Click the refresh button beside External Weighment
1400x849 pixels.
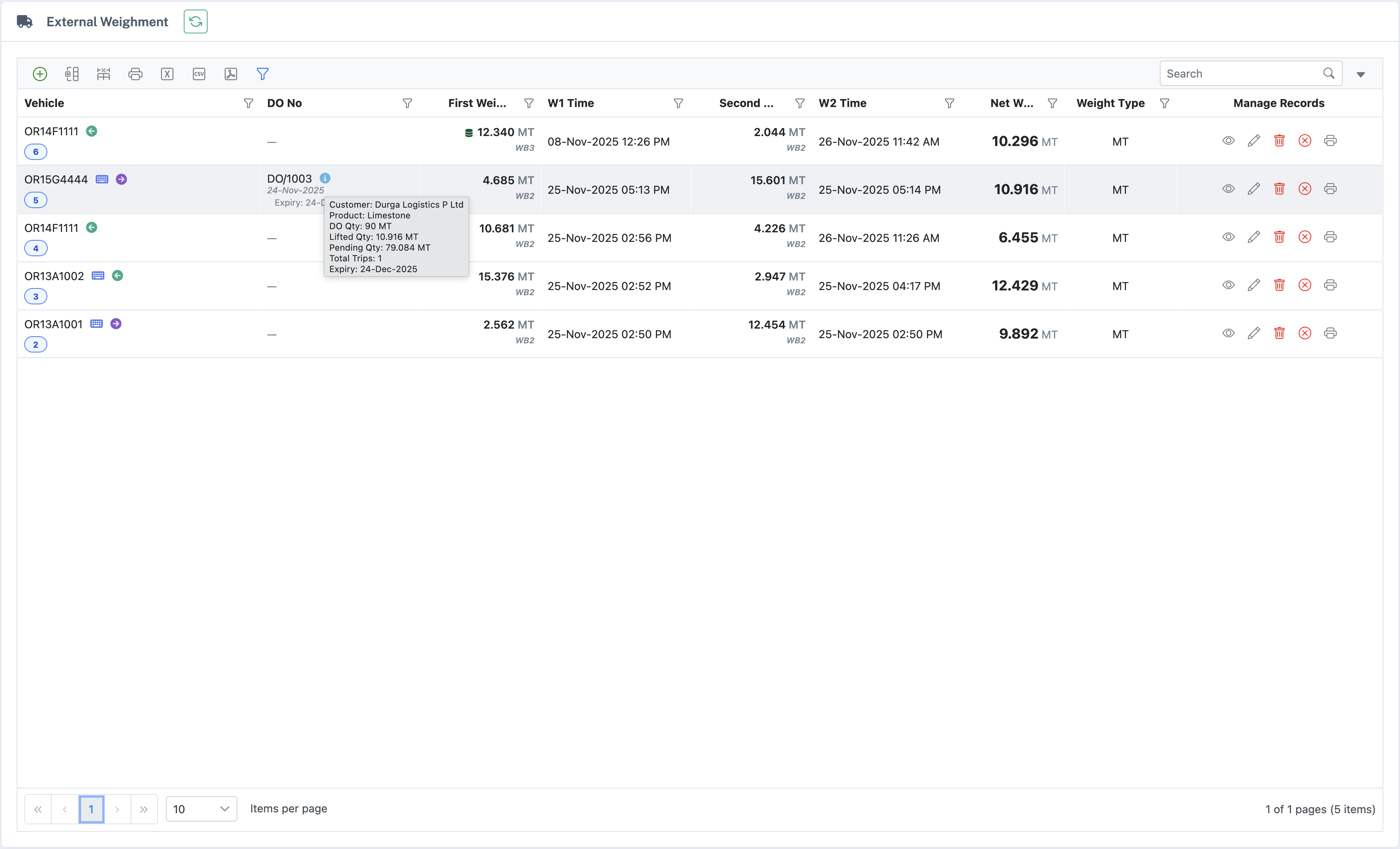tap(195, 21)
